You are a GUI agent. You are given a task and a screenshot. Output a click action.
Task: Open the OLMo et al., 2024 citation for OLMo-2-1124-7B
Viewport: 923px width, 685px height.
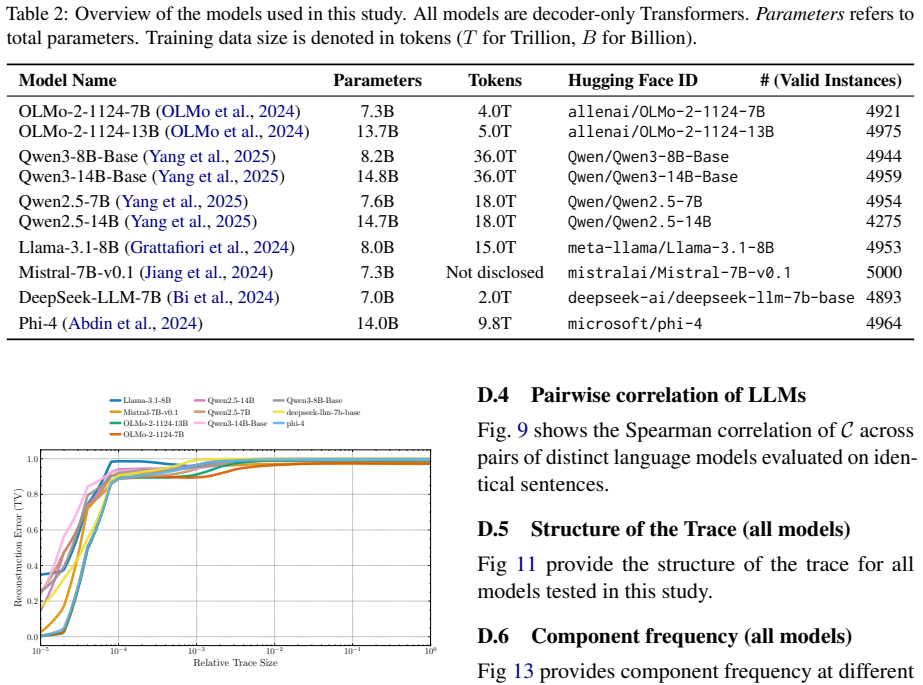pos(228,111)
